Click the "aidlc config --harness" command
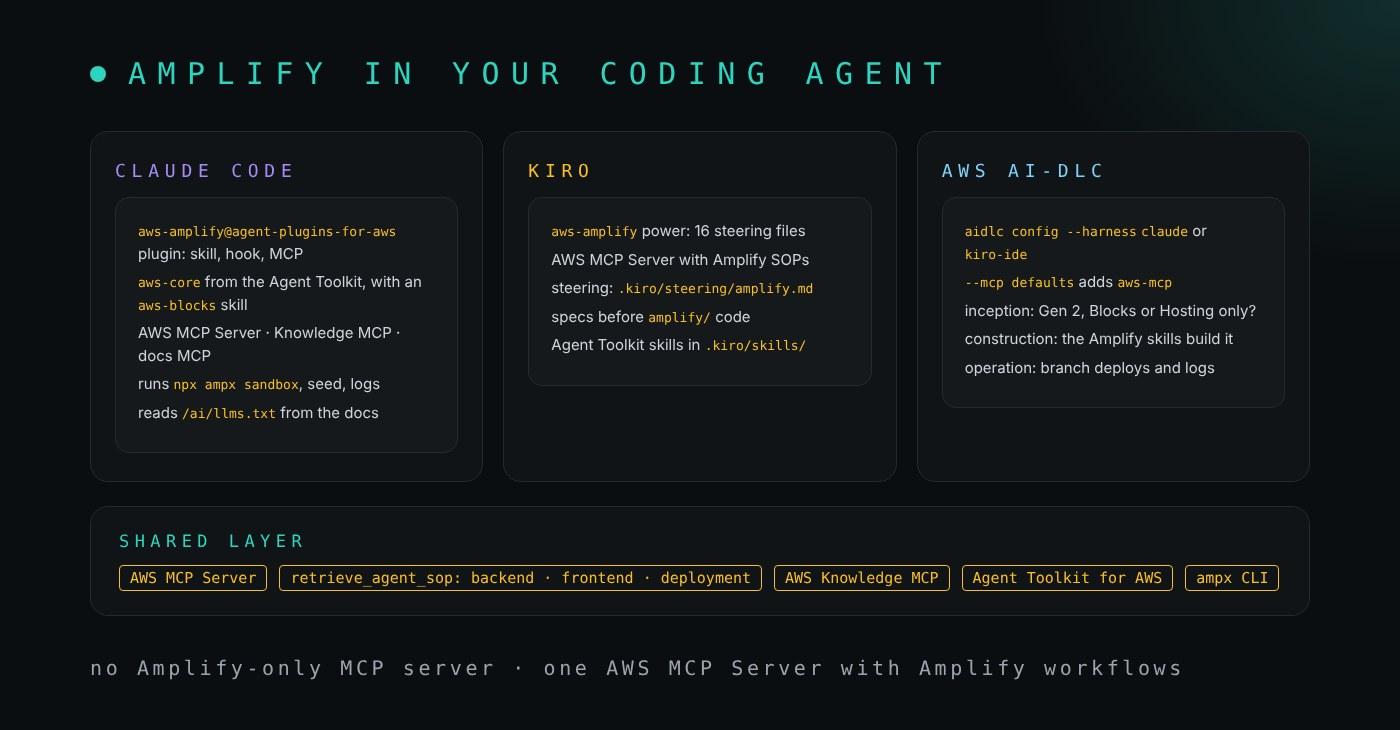Viewport: 1400px width, 730px height. pos(1051,232)
